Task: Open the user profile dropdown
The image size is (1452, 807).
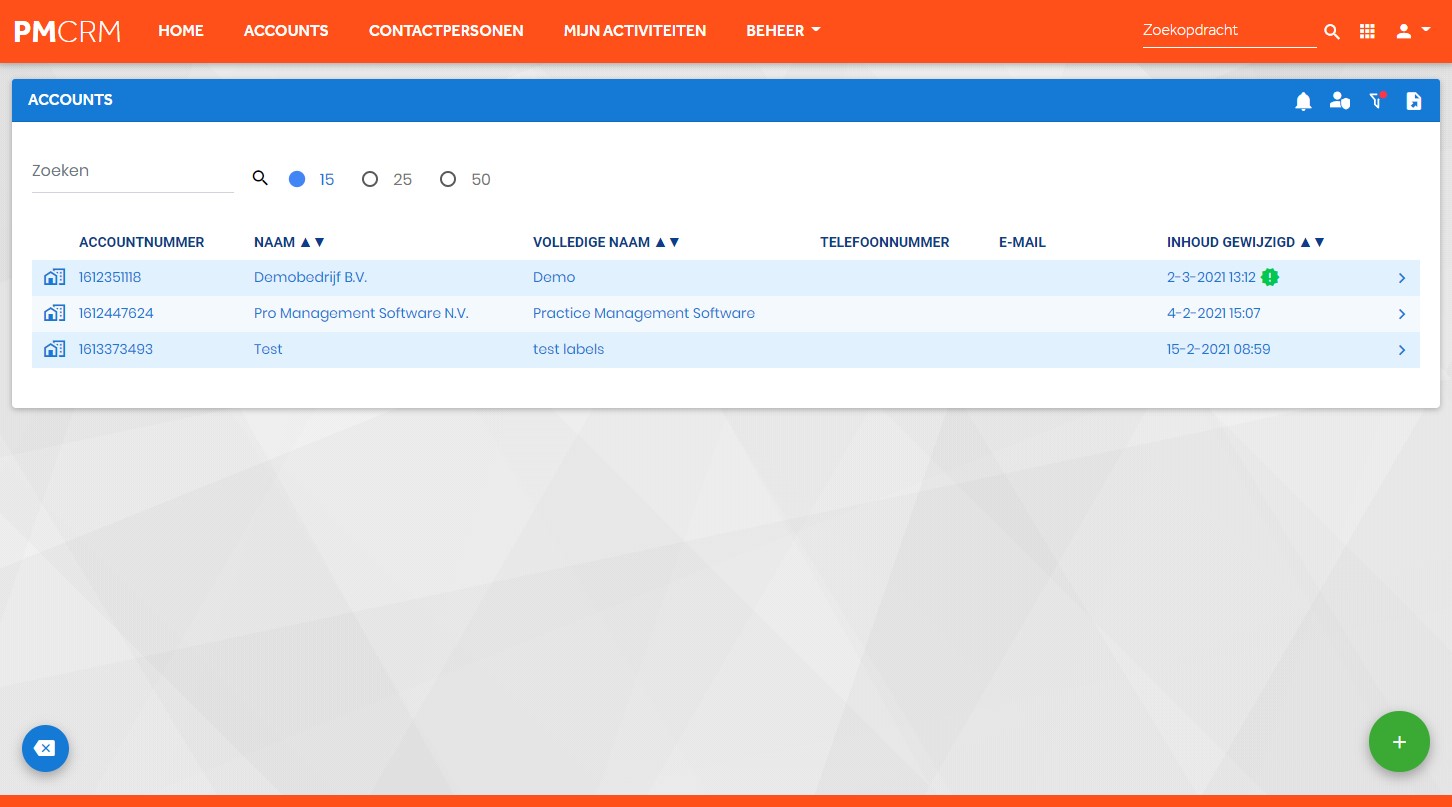Action: [1413, 31]
